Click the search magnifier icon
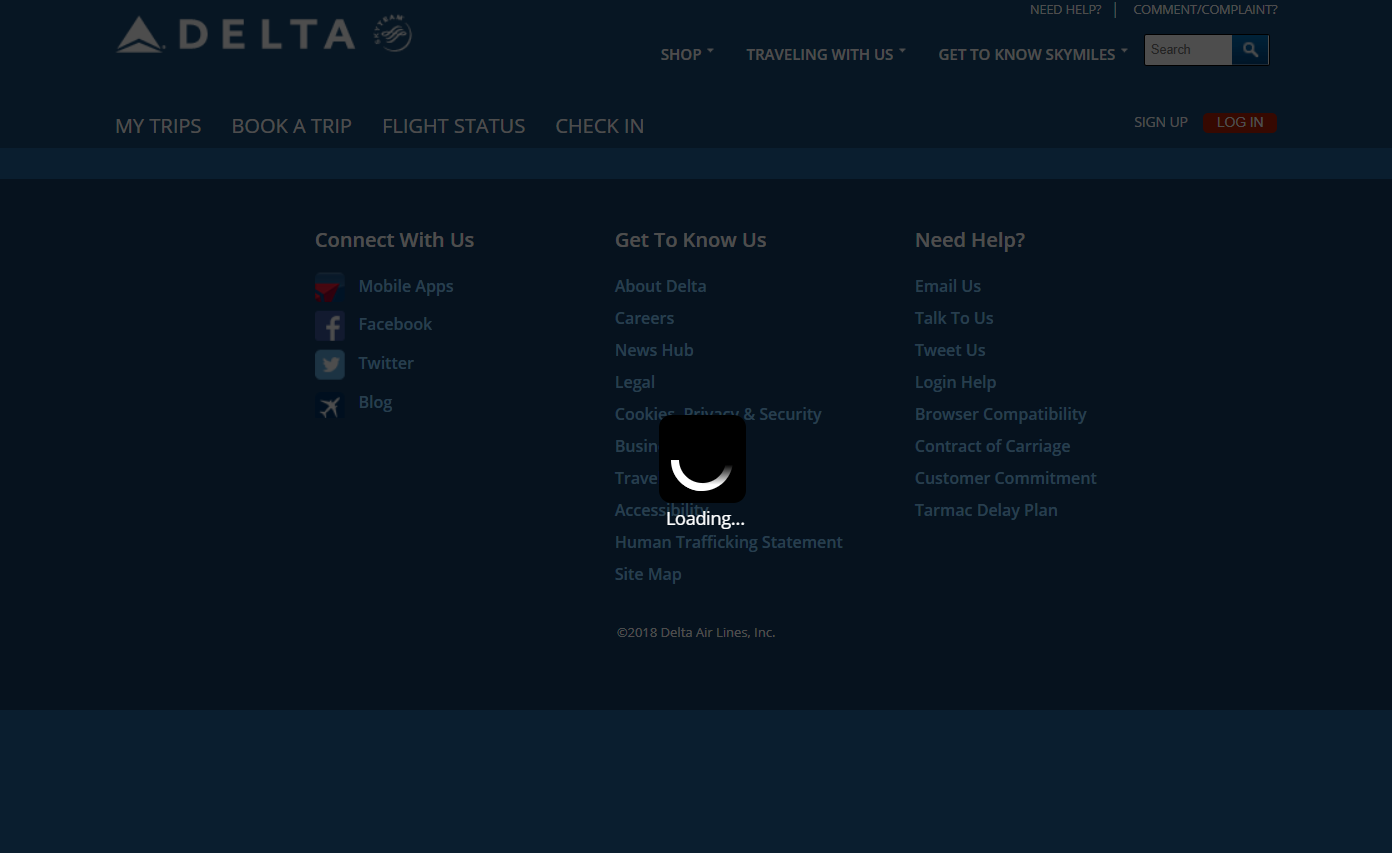The image size is (1392, 853). click(1249, 49)
